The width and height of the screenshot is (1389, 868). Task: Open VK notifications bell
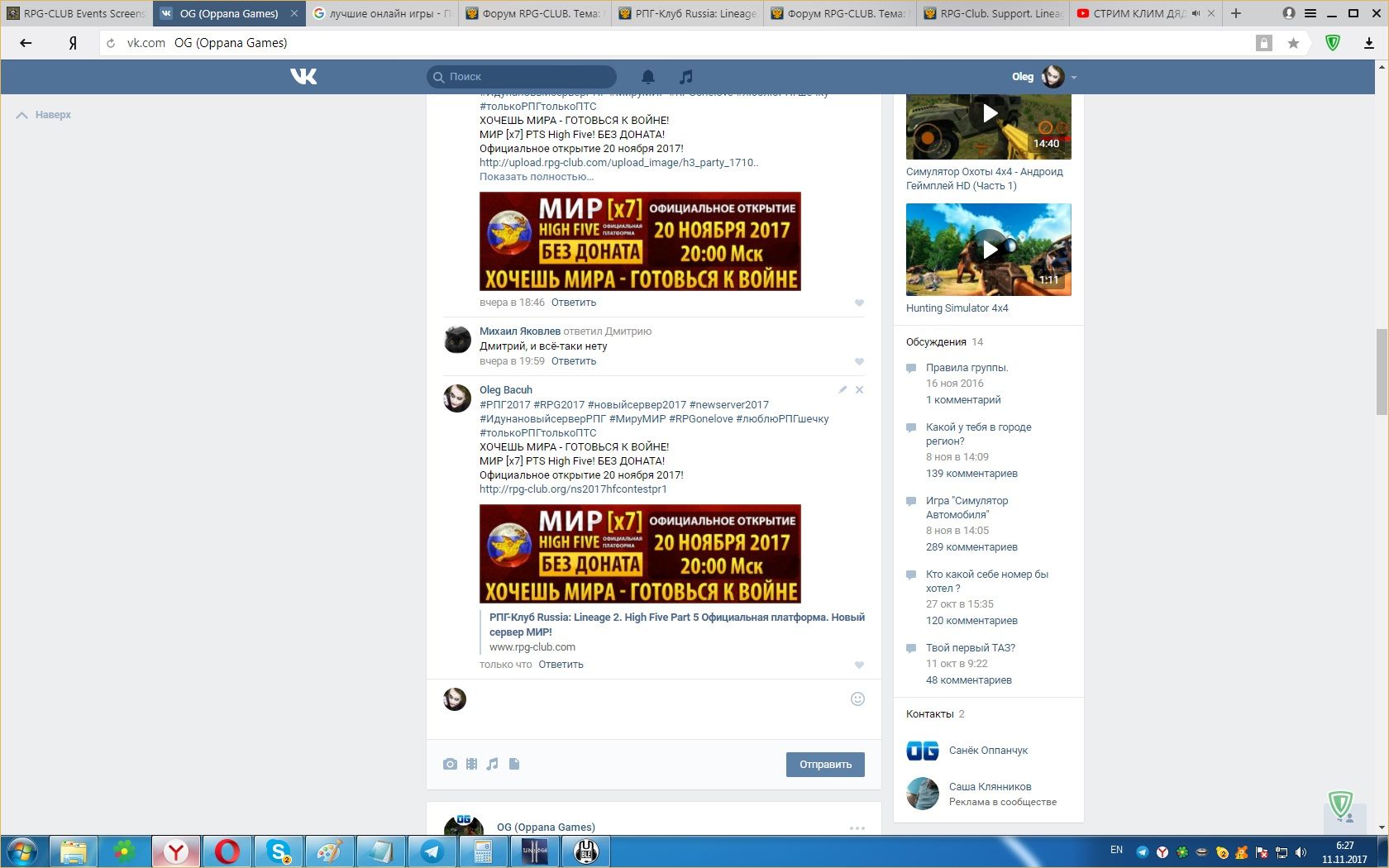(x=648, y=77)
